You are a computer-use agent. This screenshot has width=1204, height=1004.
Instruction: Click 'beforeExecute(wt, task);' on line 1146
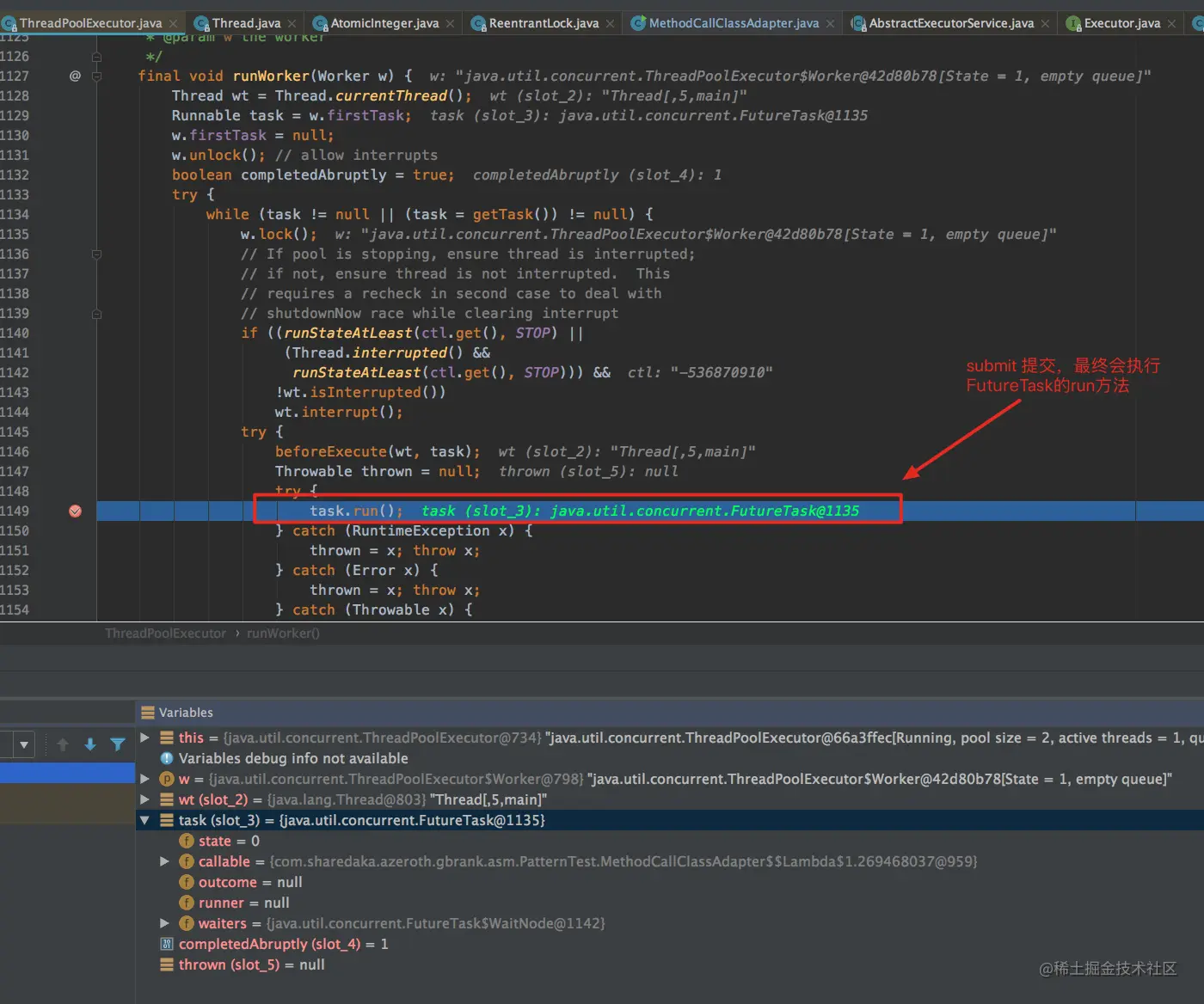point(378,451)
